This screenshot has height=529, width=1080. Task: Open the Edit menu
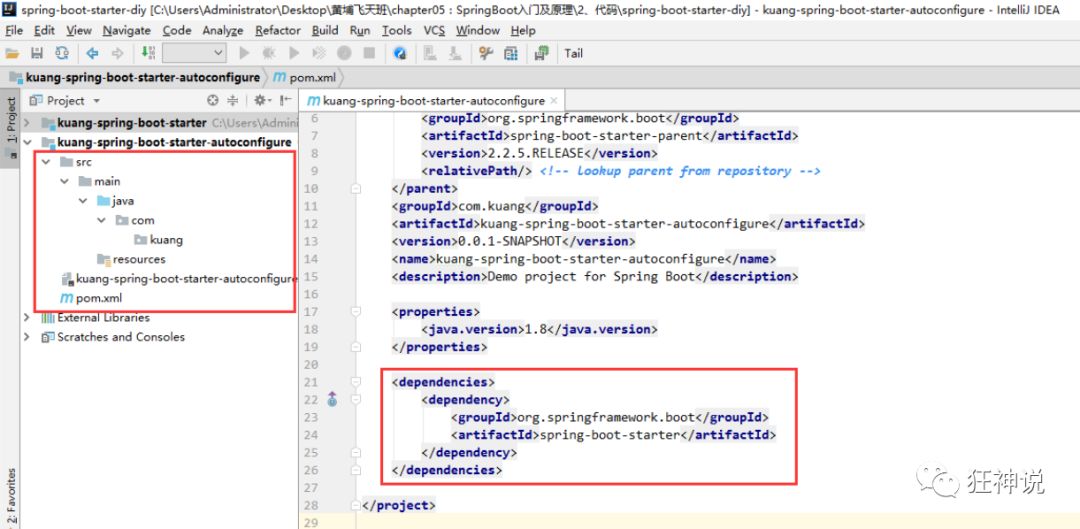pos(44,30)
